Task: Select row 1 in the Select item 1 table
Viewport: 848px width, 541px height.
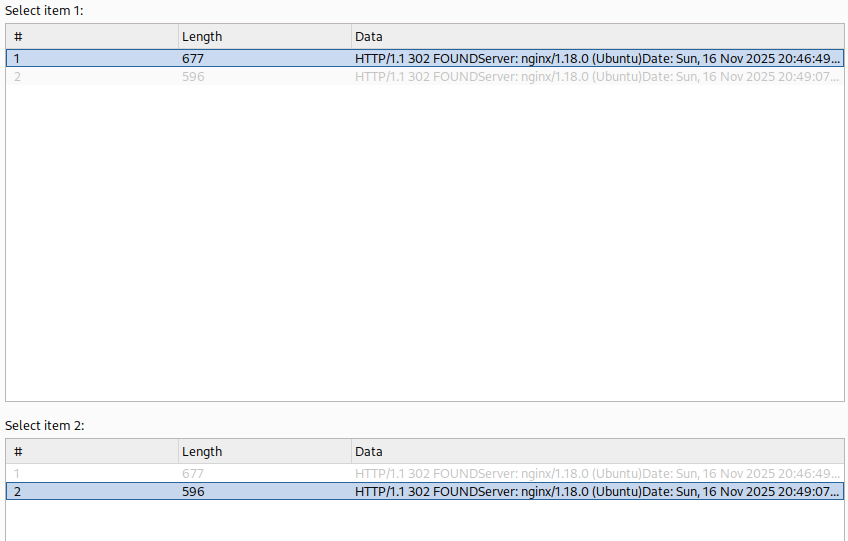Action: (425, 58)
